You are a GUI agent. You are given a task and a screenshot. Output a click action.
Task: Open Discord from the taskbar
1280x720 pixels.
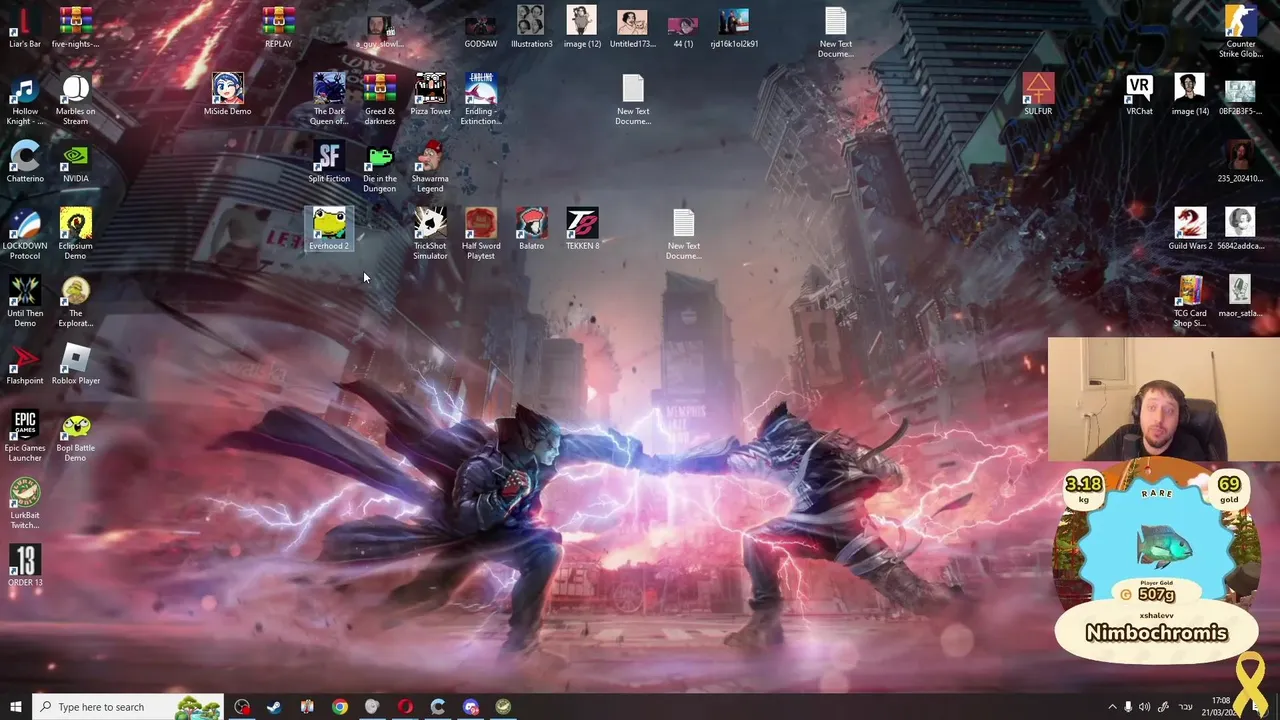471,707
